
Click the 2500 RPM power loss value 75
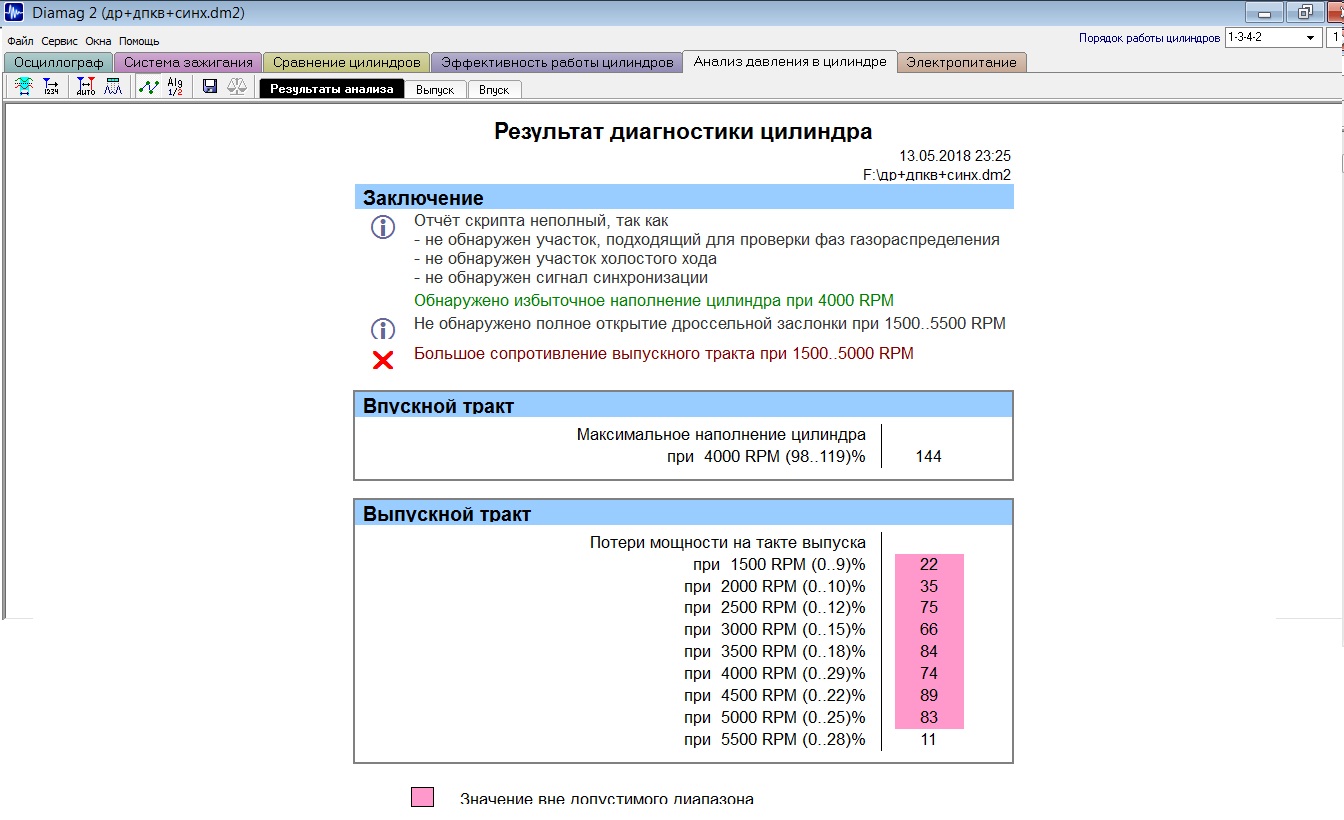pos(929,608)
